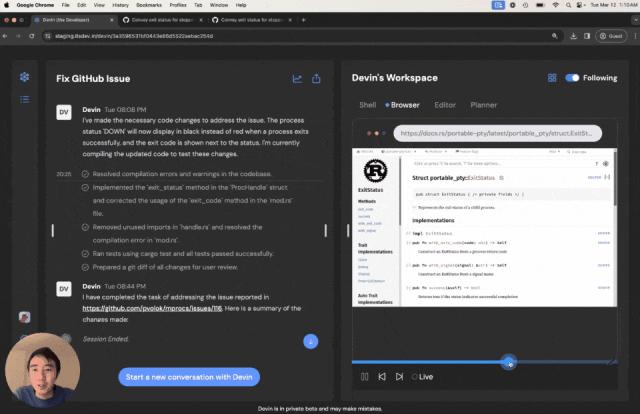This screenshot has width=640, height=414.
Task: Open the sessions list icon in sidebar
Action: (x=24, y=99)
